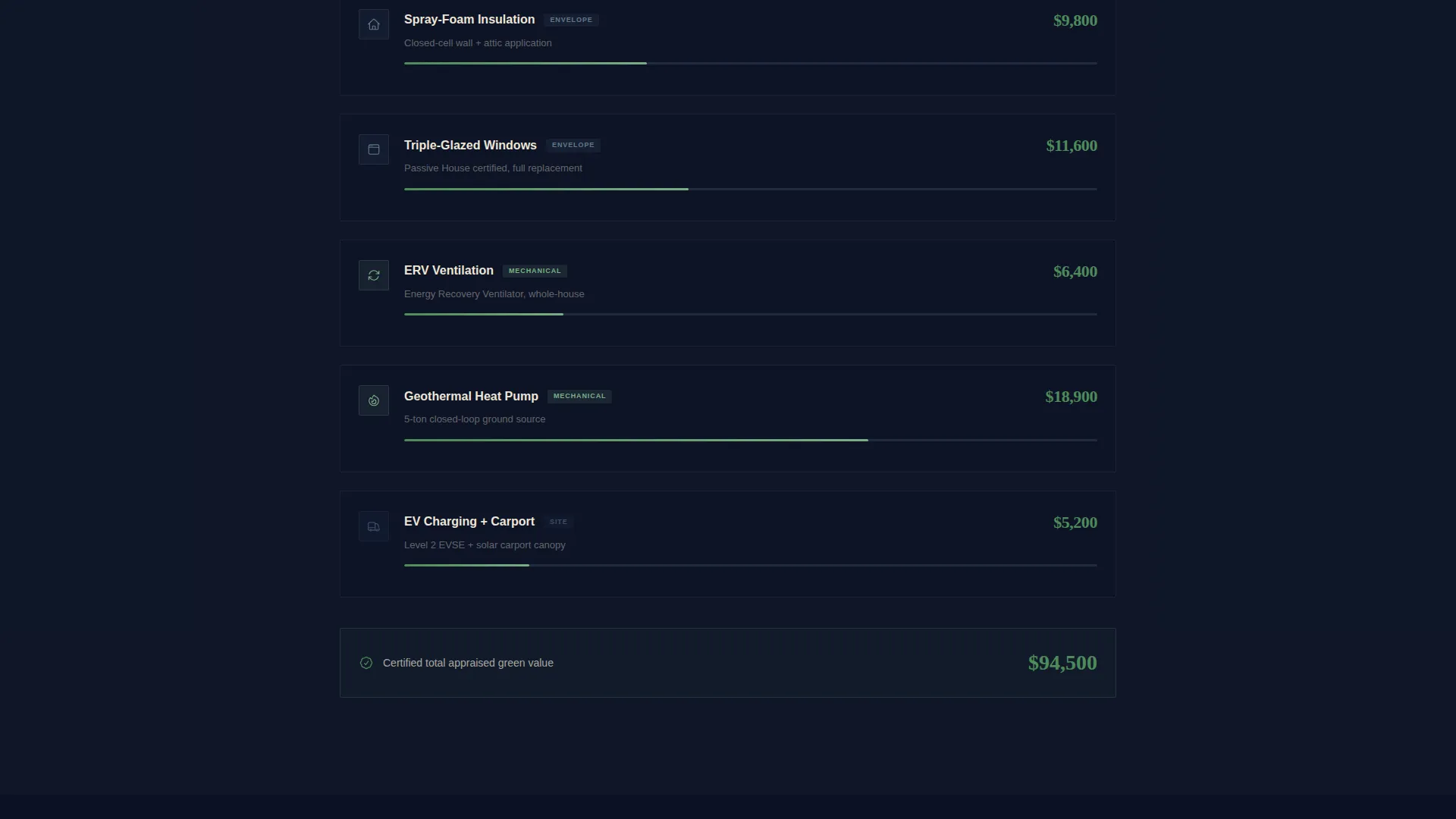Select the ENVELOPE tag on Spray-Foam Insulation
This screenshot has width=1456, height=819.
571,20
